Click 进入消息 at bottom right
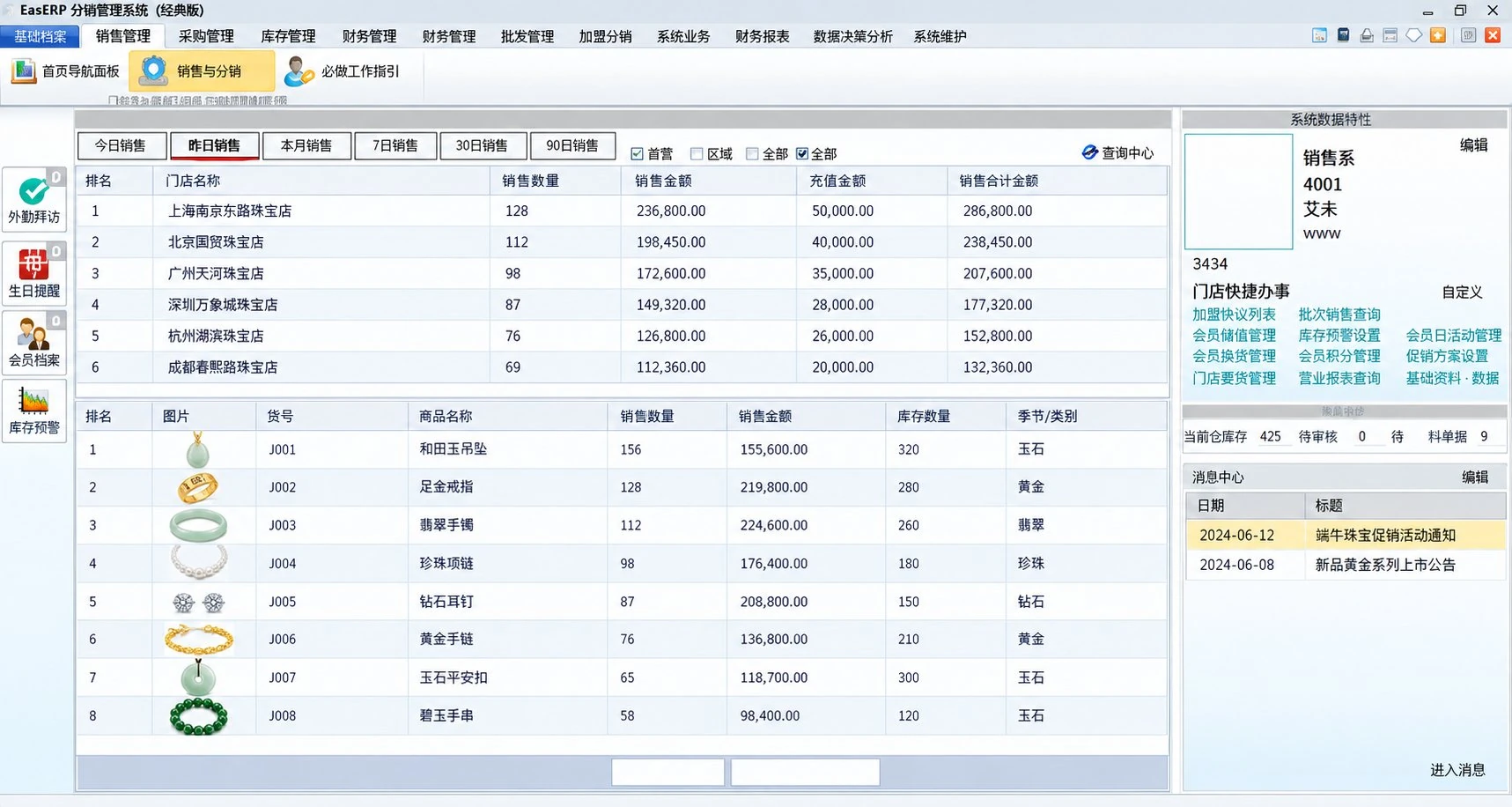 tap(1457, 770)
